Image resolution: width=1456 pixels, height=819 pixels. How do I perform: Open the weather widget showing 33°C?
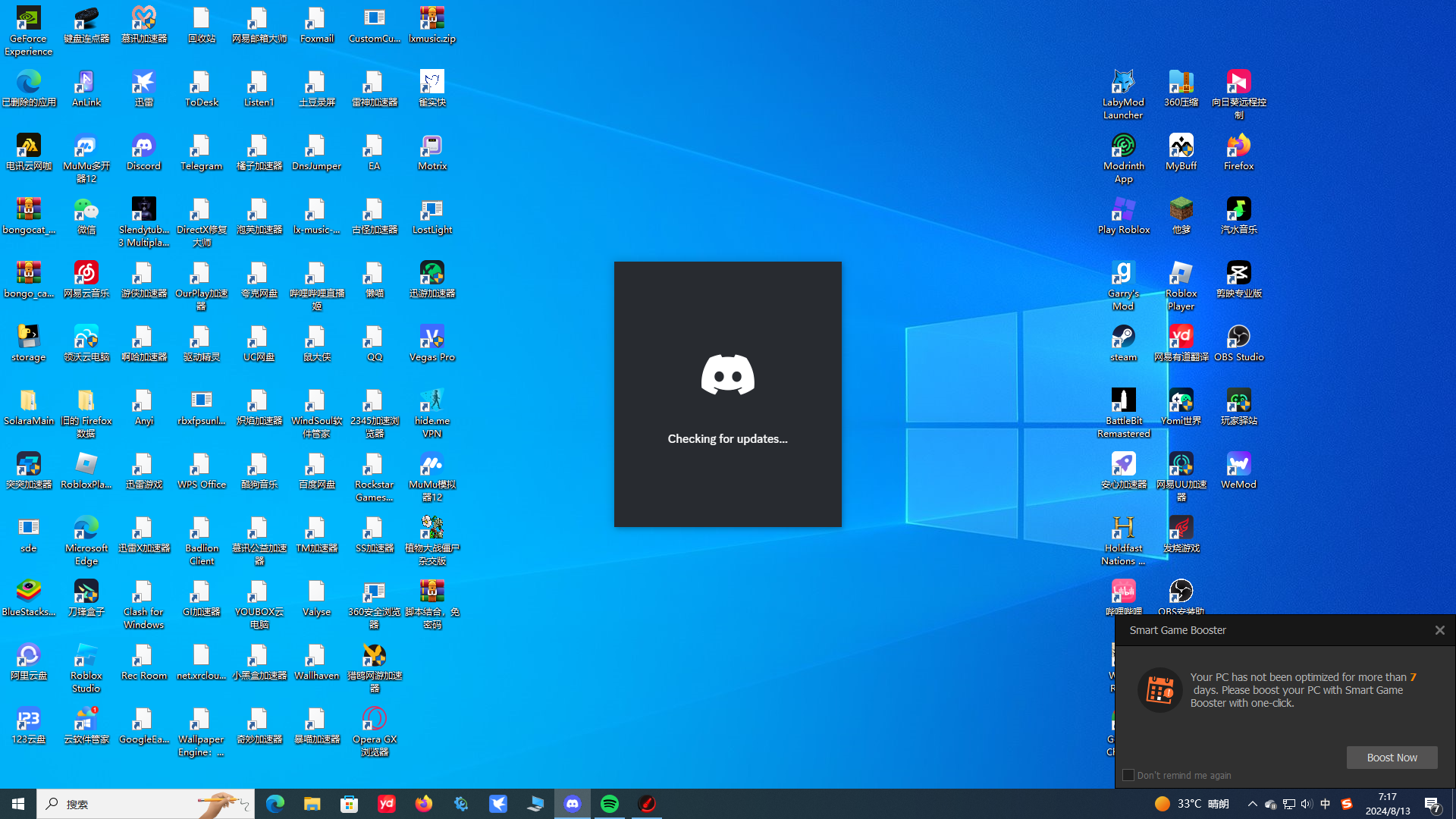coord(1191,804)
